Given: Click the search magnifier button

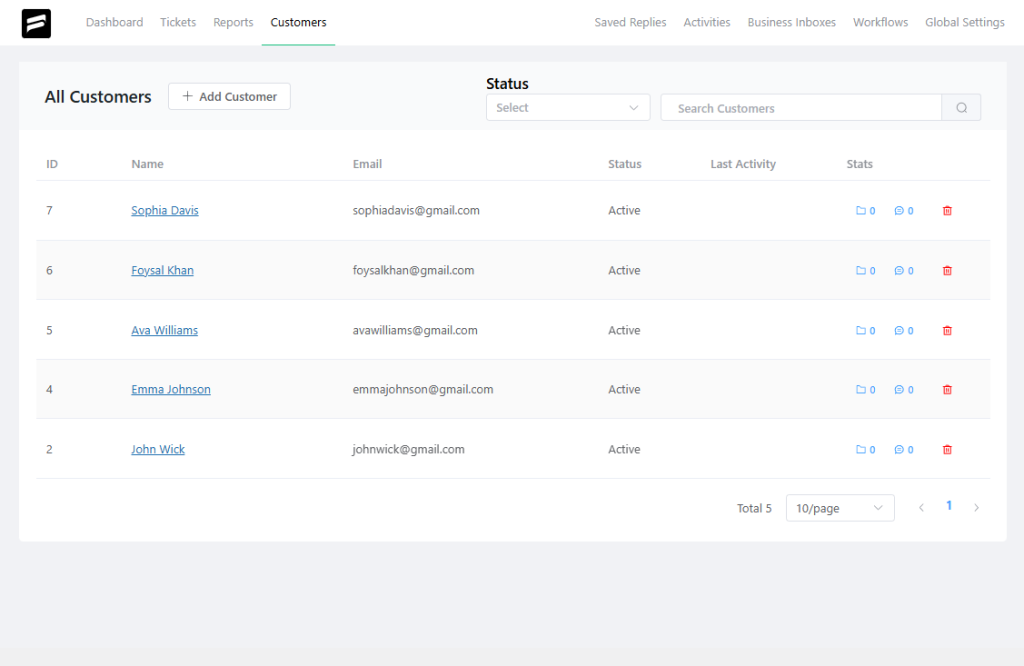Looking at the screenshot, I should pos(961,108).
